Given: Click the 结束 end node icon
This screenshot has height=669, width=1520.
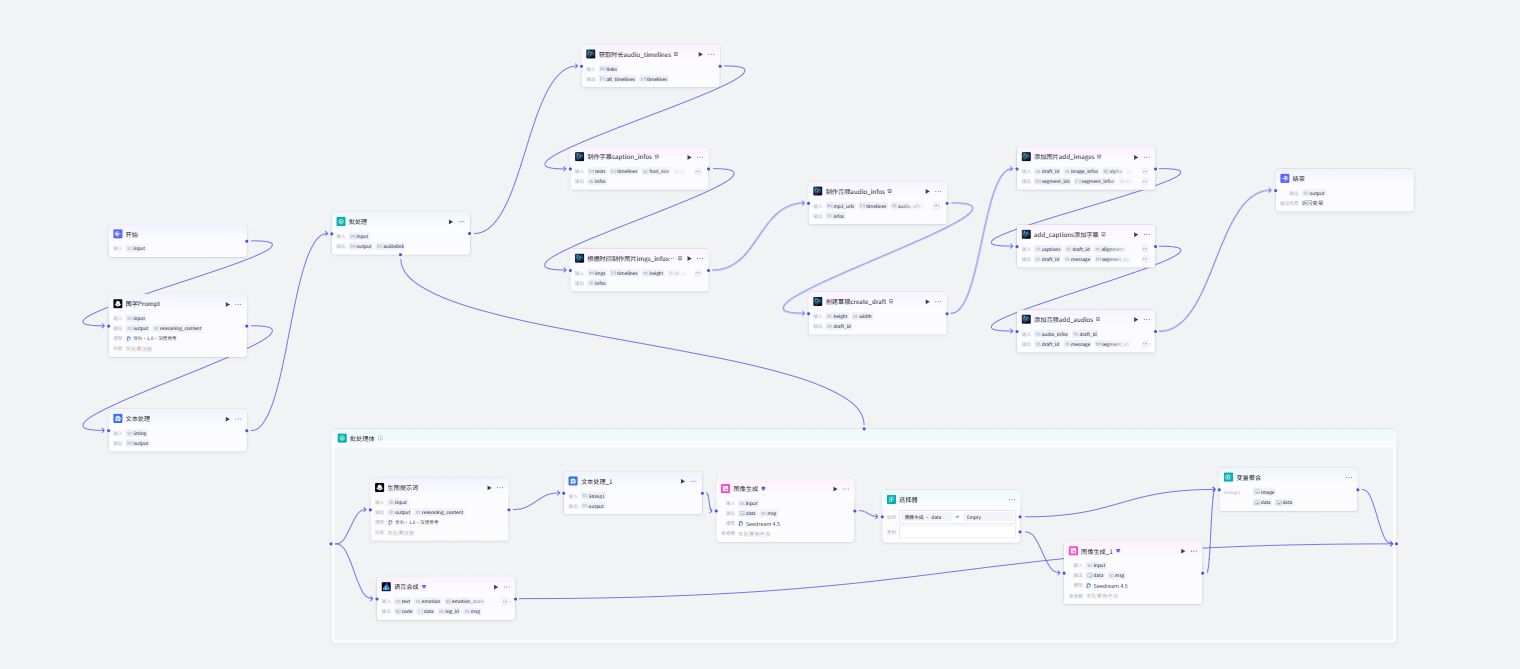Looking at the screenshot, I should [x=1286, y=179].
